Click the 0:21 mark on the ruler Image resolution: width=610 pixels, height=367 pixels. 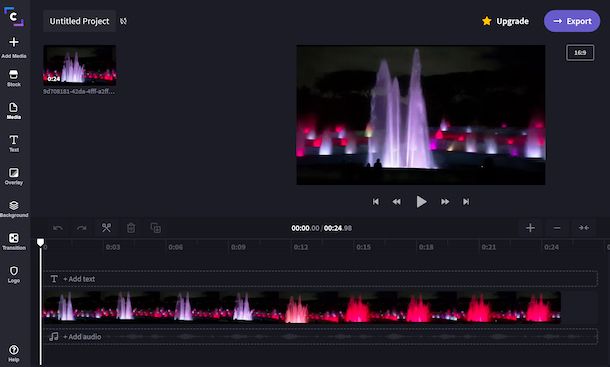coord(489,247)
